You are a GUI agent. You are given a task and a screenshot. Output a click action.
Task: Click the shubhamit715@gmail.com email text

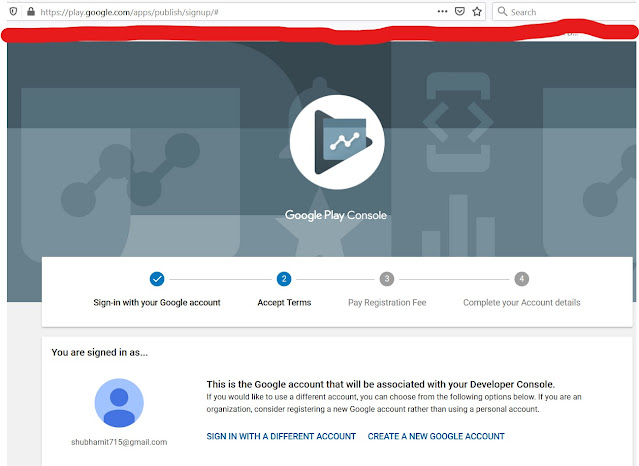point(119,442)
